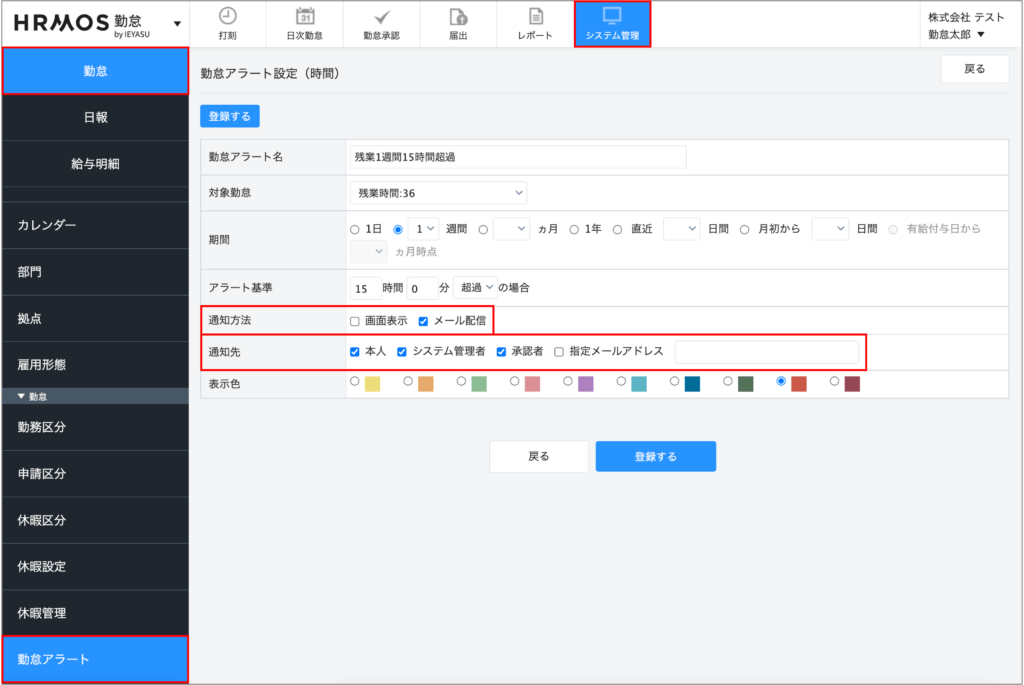The width and height of the screenshot is (1024, 685).
Task: Check the 指定メールアドレス checkbox
Action: pyautogui.click(x=559, y=352)
